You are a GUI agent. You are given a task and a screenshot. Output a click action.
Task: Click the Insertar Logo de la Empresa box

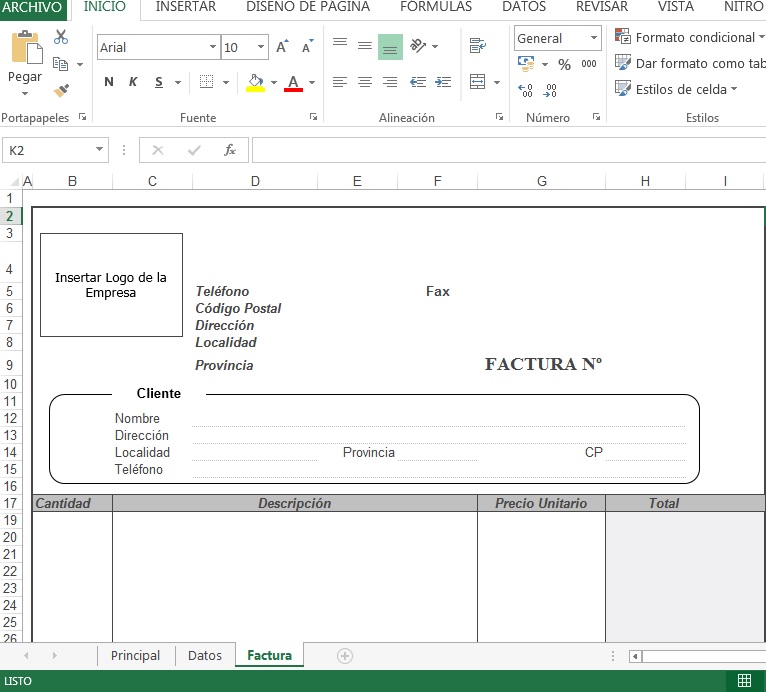[x=111, y=285]
